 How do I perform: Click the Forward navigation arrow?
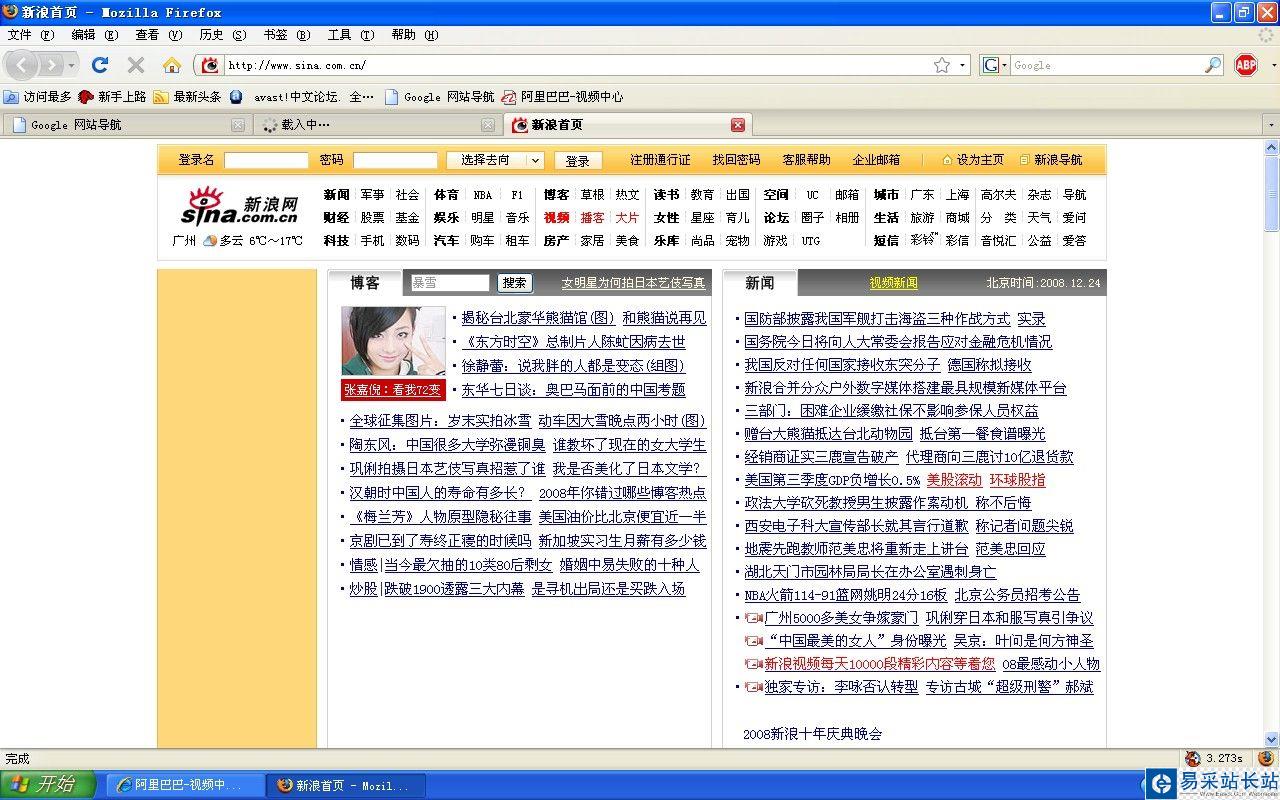click(51, 65)
